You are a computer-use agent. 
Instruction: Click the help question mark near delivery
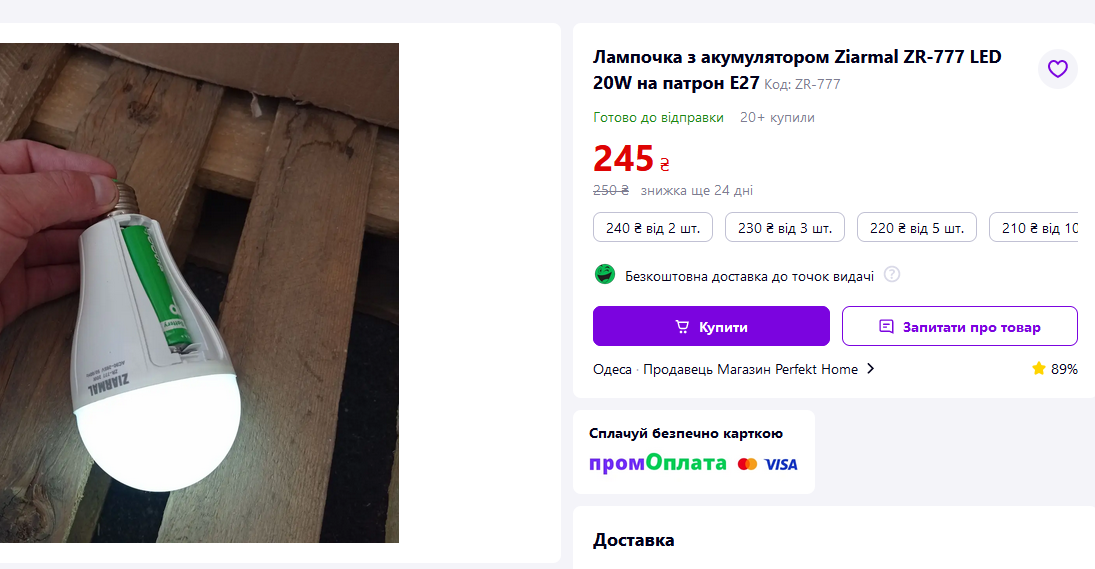(x=892, y=274)
